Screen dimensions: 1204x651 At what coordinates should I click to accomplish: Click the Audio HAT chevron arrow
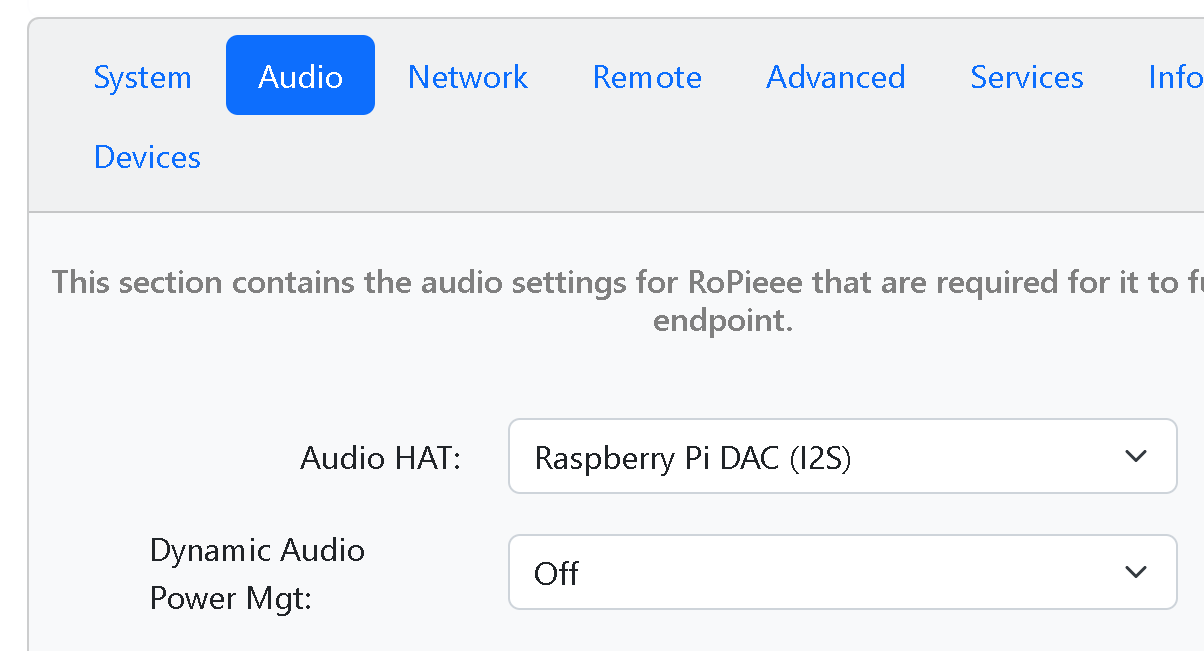pyautogui.click(x=1136, y=456)
